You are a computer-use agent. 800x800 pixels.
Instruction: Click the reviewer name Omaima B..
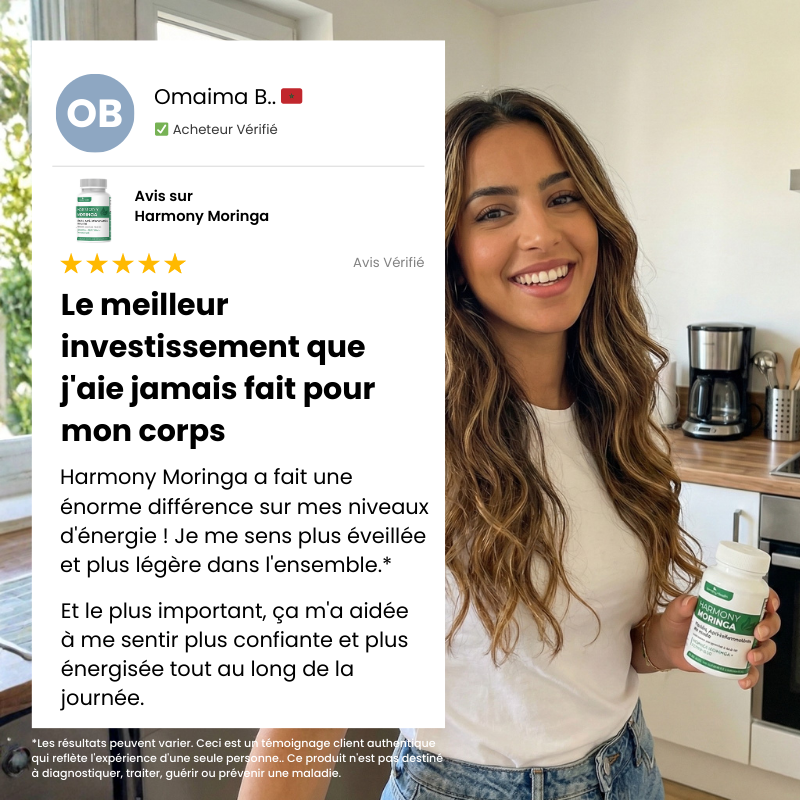[x=215, y=96]
